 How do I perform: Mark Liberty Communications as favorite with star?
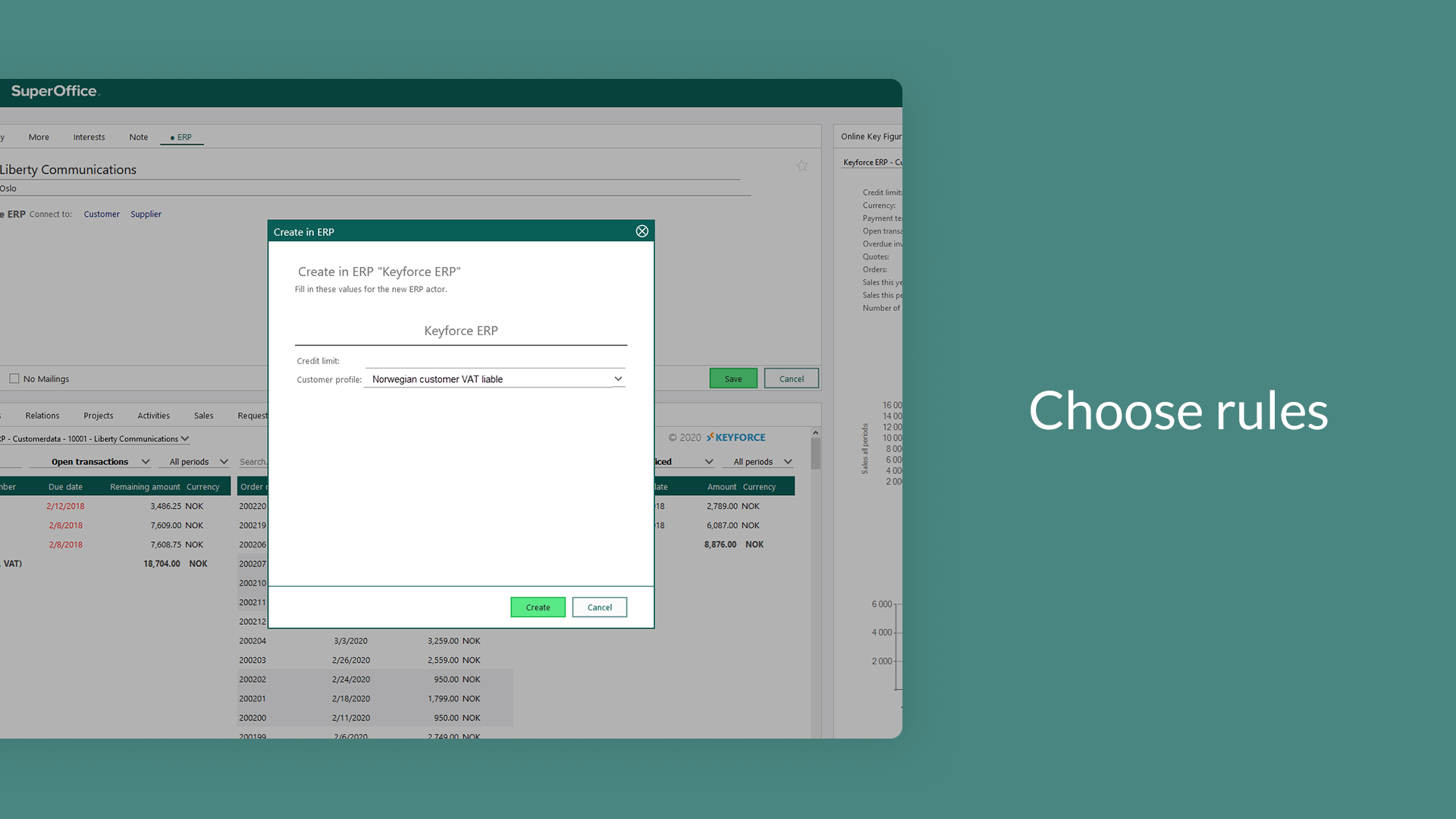pyautogui.click(x=802, y=166)
